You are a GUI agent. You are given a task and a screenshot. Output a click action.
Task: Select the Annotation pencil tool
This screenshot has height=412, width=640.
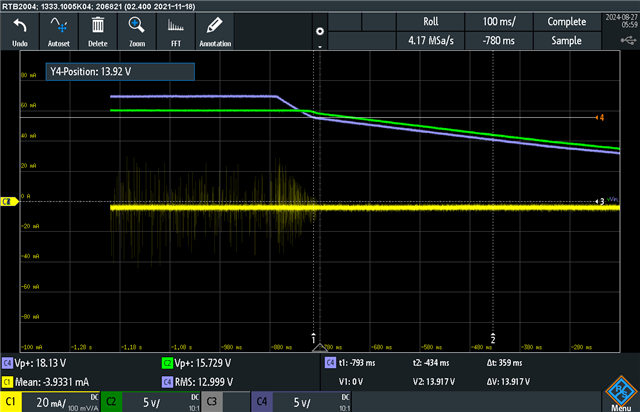click(x=215, y=31)
